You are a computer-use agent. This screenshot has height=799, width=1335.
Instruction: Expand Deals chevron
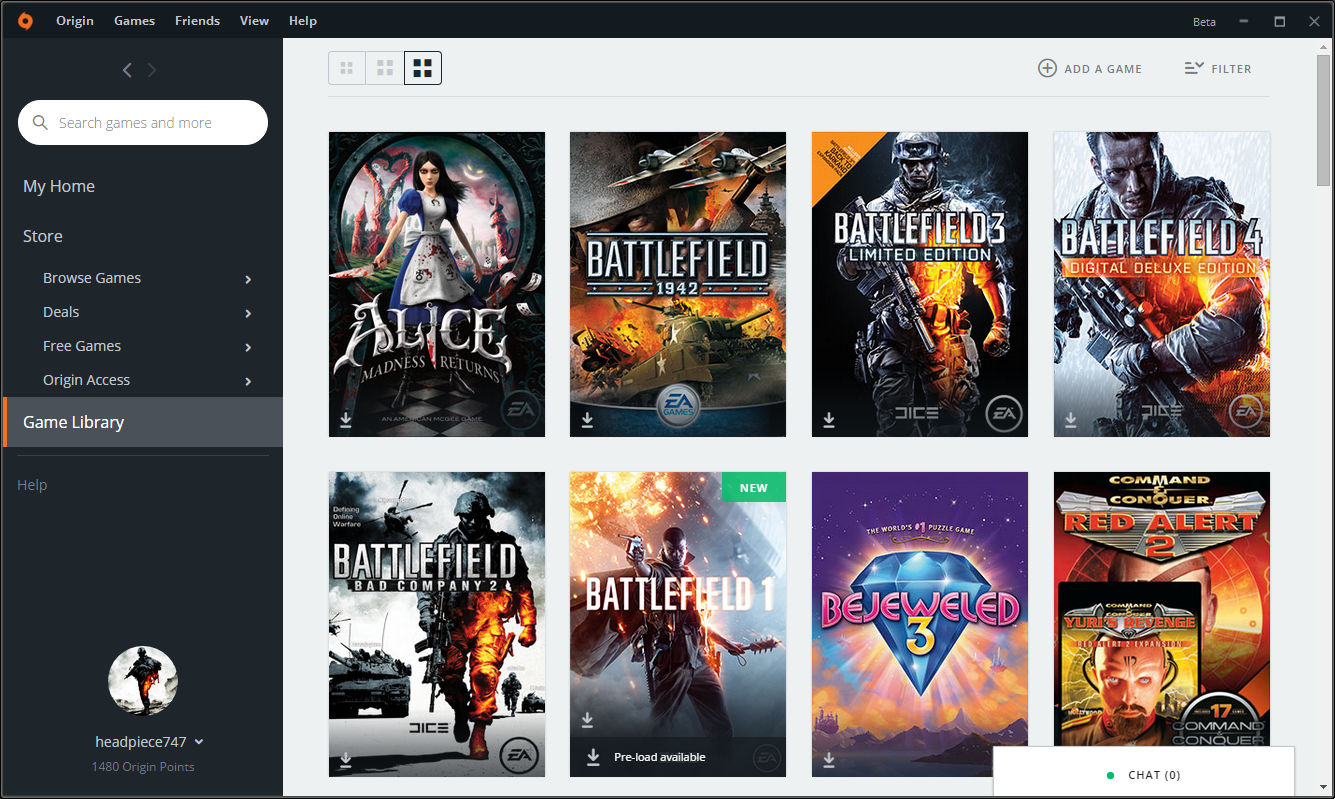point(248,313)
